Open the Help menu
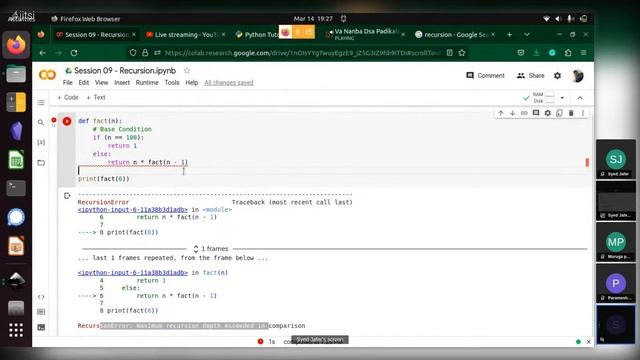640x360 pixels. point(191,82)
